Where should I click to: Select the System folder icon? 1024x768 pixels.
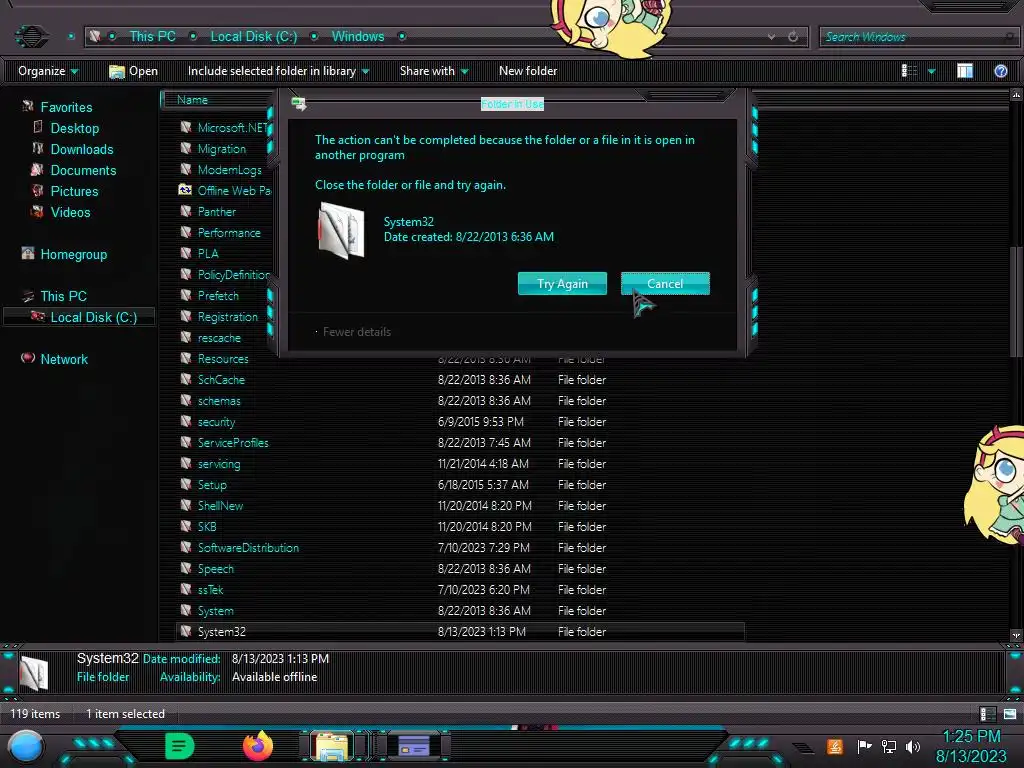click(x=185, y=611)
